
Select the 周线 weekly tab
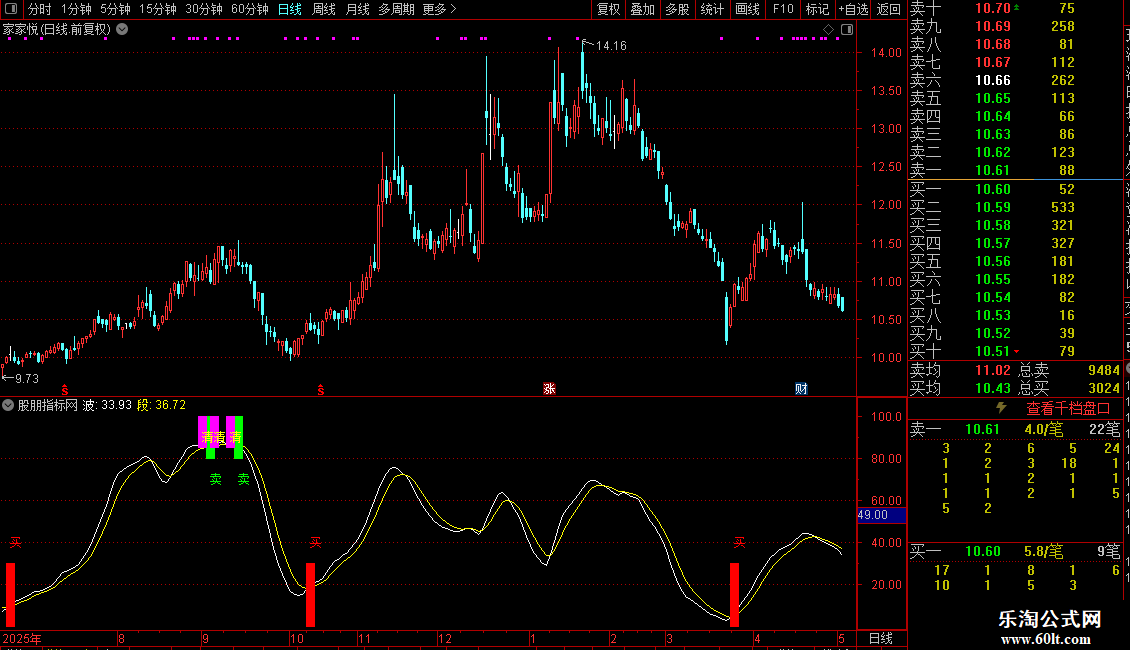pos(324,9)
